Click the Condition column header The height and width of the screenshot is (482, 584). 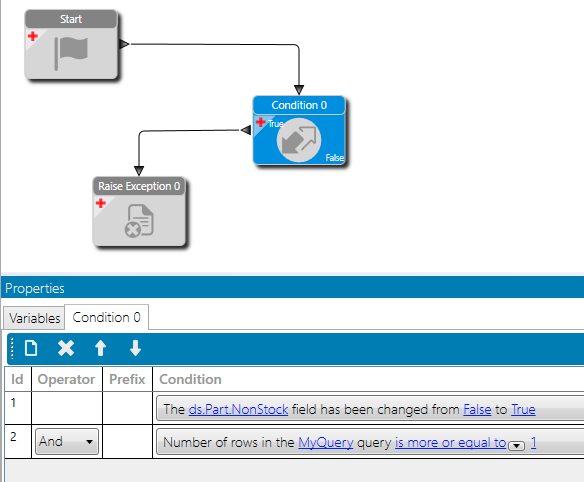pyautogui.click(x=190, y=379)
